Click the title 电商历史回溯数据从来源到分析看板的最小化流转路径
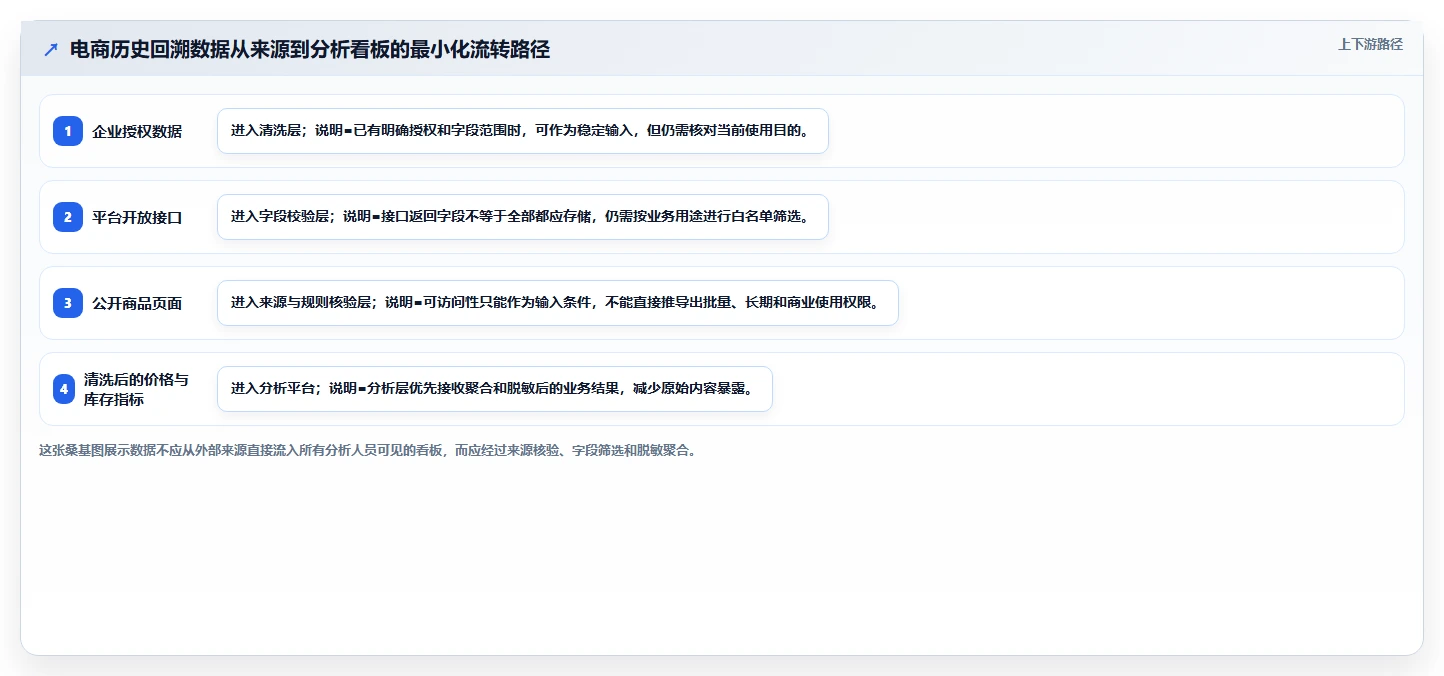The image size is (1444, 676). (x=310, y=49)
